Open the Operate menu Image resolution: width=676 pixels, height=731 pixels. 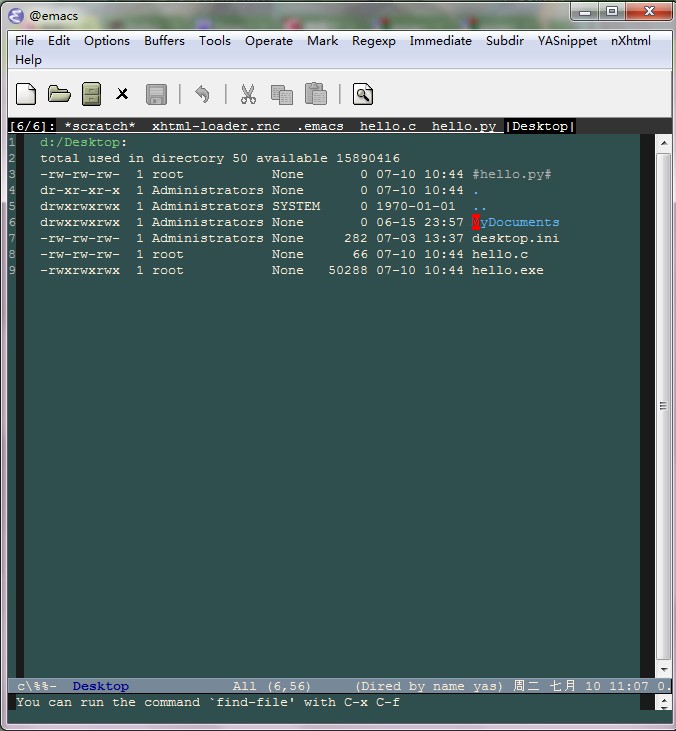pos(269,41)
